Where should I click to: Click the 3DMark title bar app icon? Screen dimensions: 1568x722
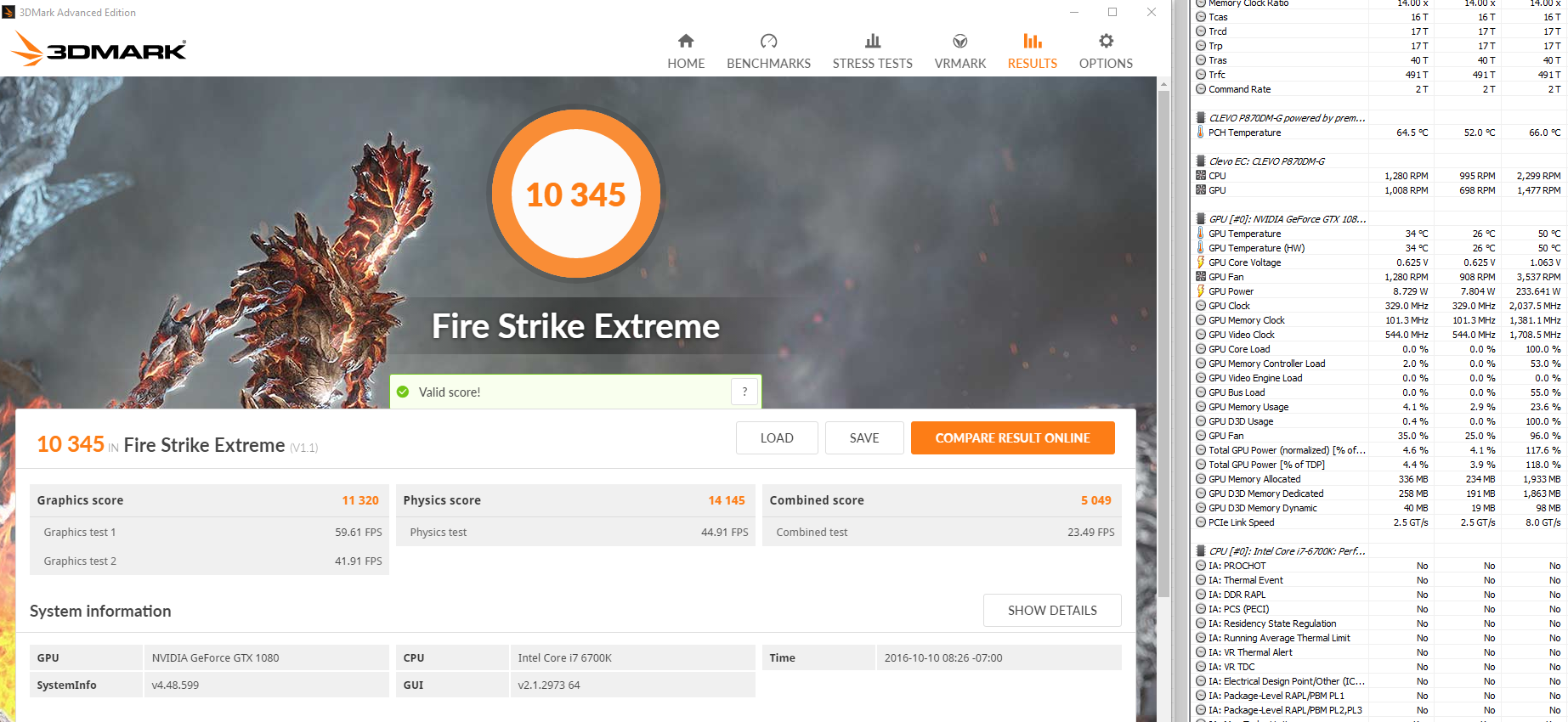click(x=8, y=12)
